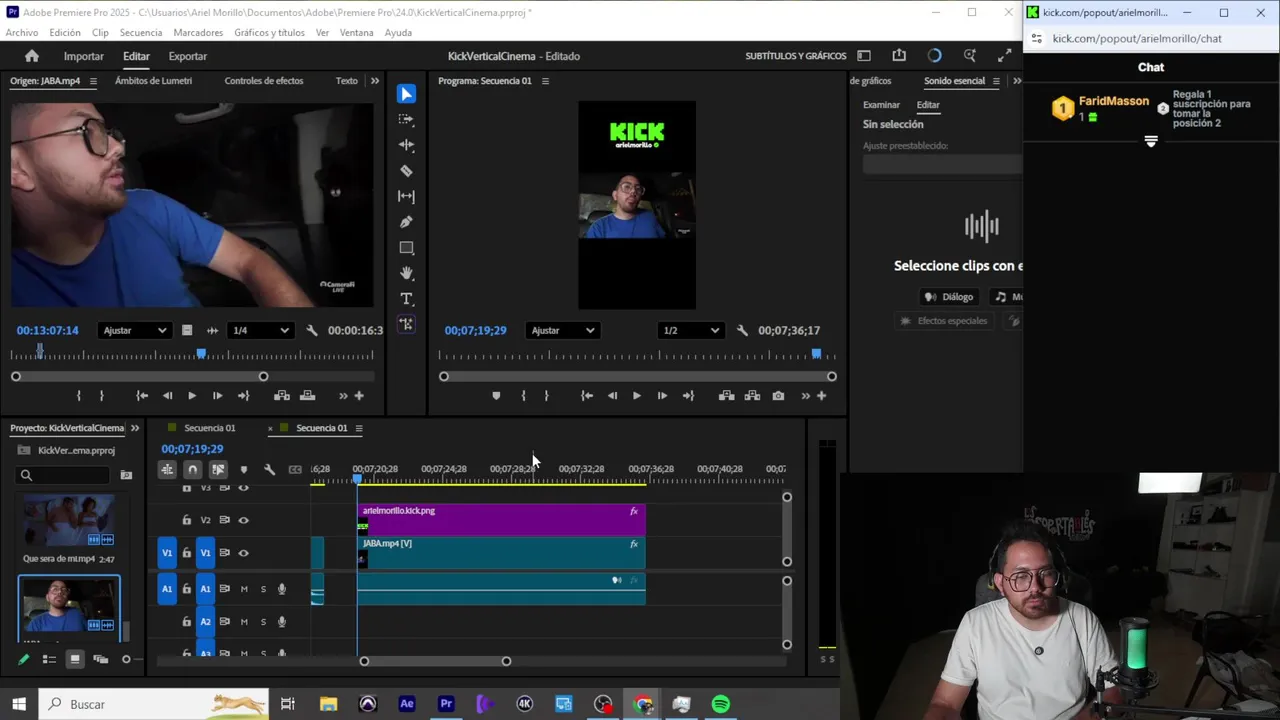Open project panel search filter bin icon
Screen dimensions: 1280x720
tap(126, 475)
